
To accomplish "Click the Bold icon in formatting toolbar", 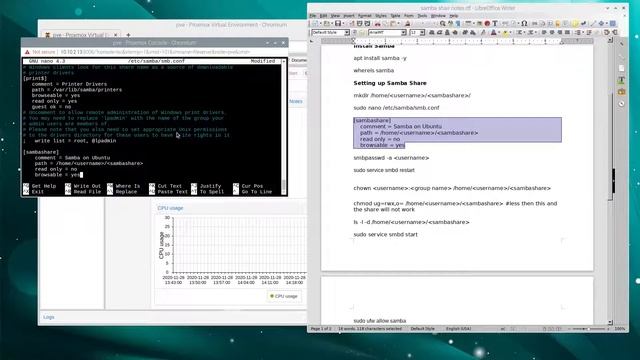I will coord(431,32).
